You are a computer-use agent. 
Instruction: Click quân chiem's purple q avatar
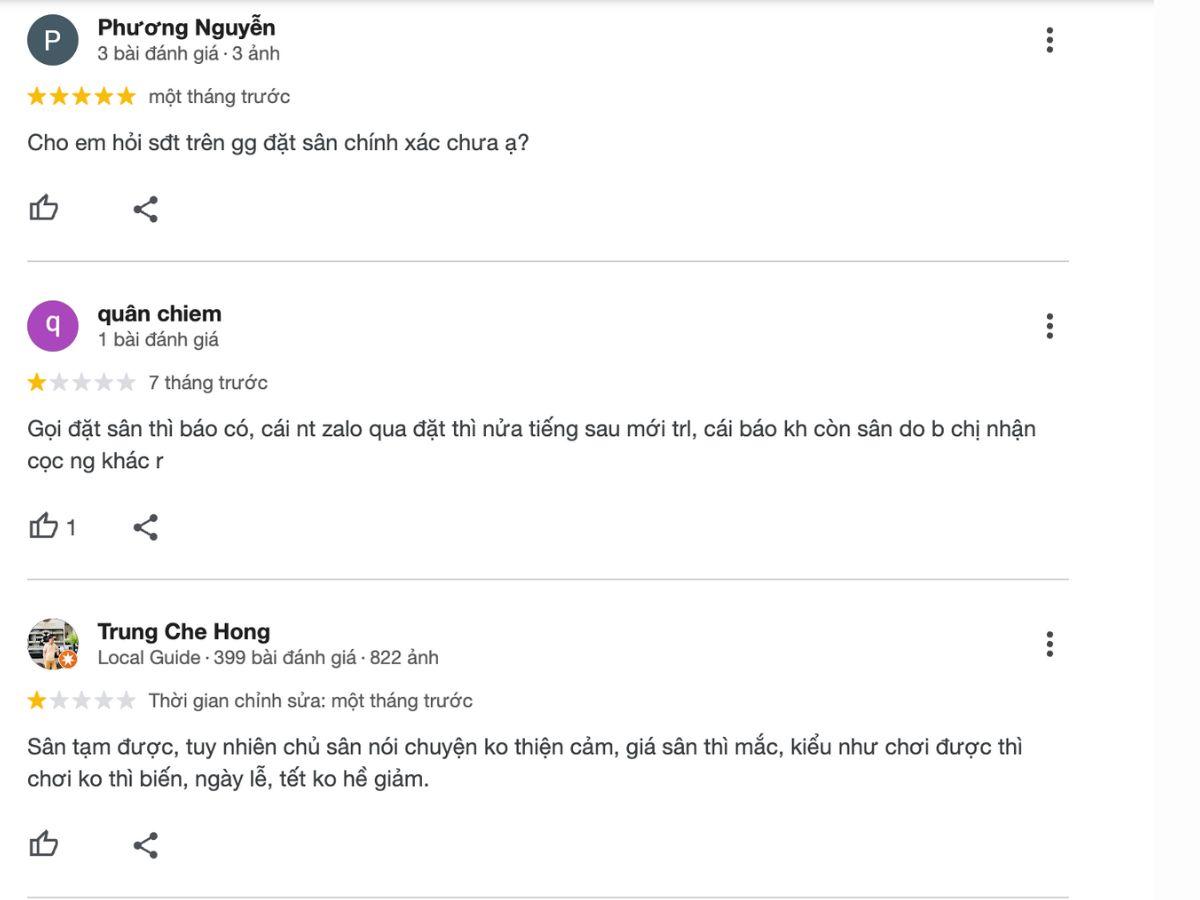(53, 326)
